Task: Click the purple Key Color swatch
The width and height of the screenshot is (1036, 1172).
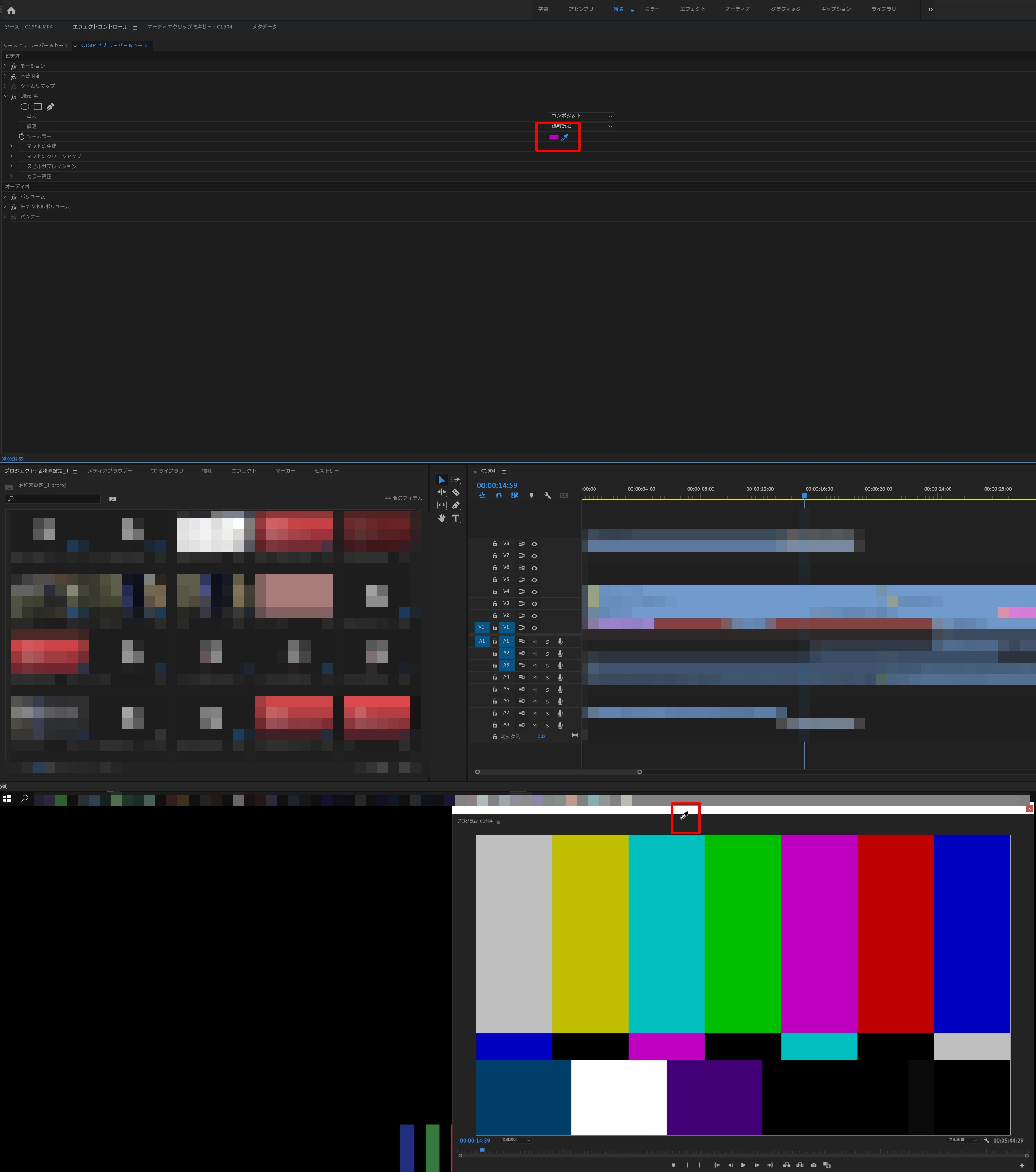Action: tap(554, 137)
